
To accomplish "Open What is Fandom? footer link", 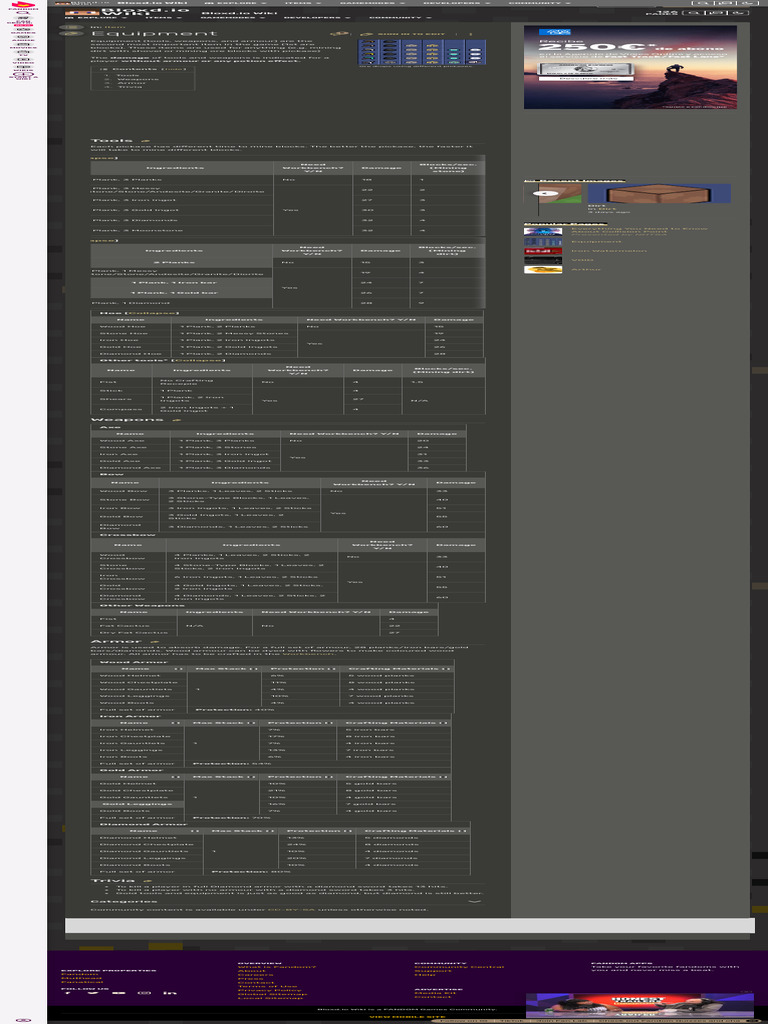I will pyautogui.click(x=277, y=967).
